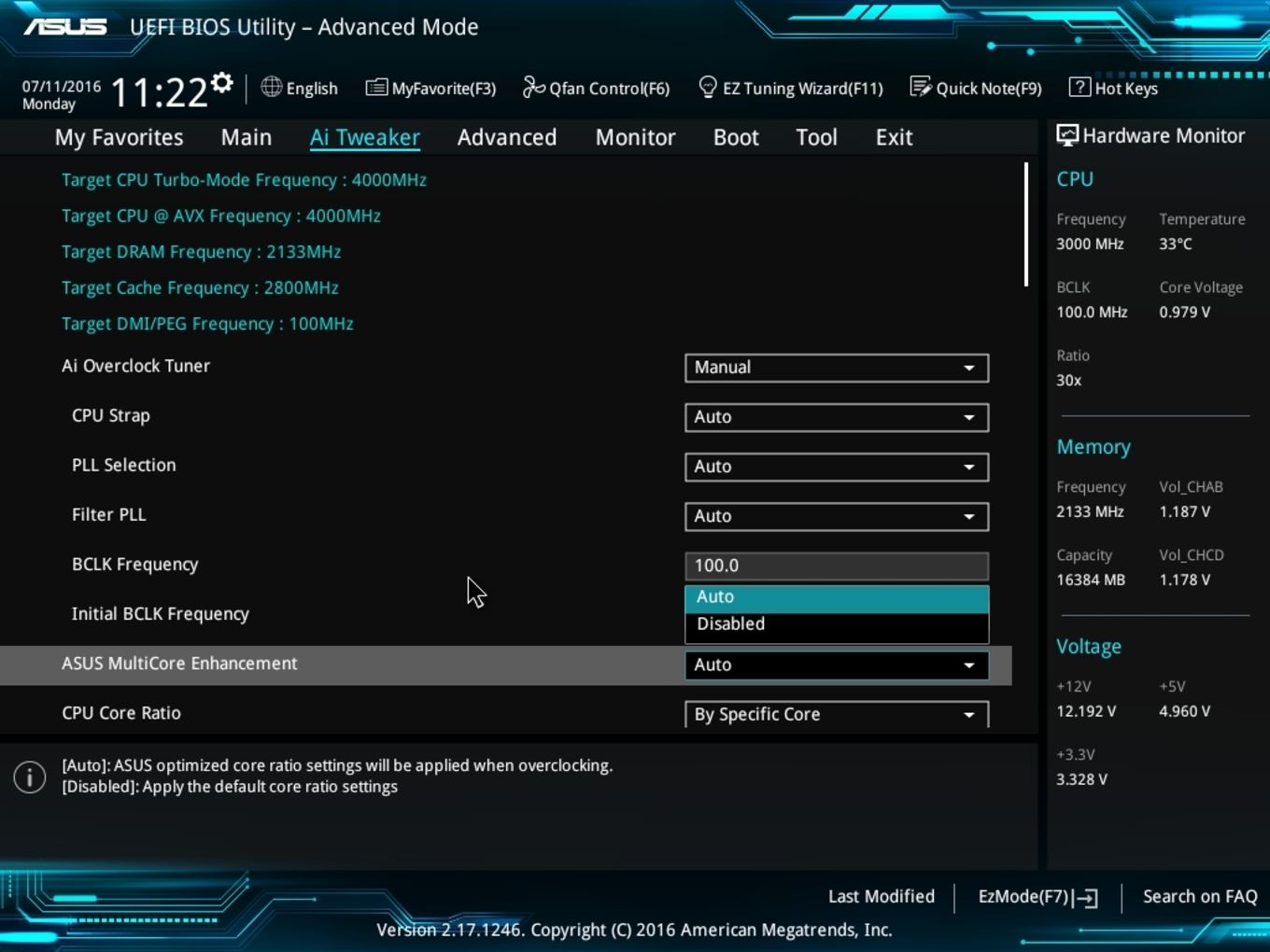Select ASUS MultiCore Enhancement row label
This screenshot has width=1270, height=952.
point(179,664)
